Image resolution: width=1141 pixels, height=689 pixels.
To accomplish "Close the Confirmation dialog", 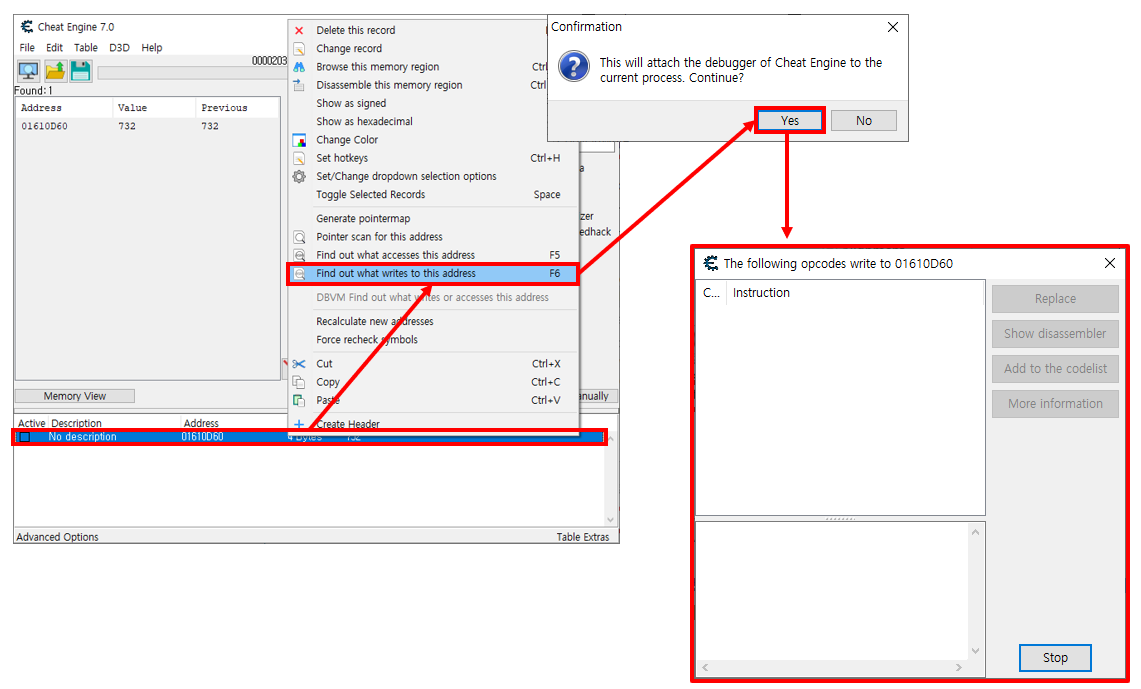I will pos(893,27).
